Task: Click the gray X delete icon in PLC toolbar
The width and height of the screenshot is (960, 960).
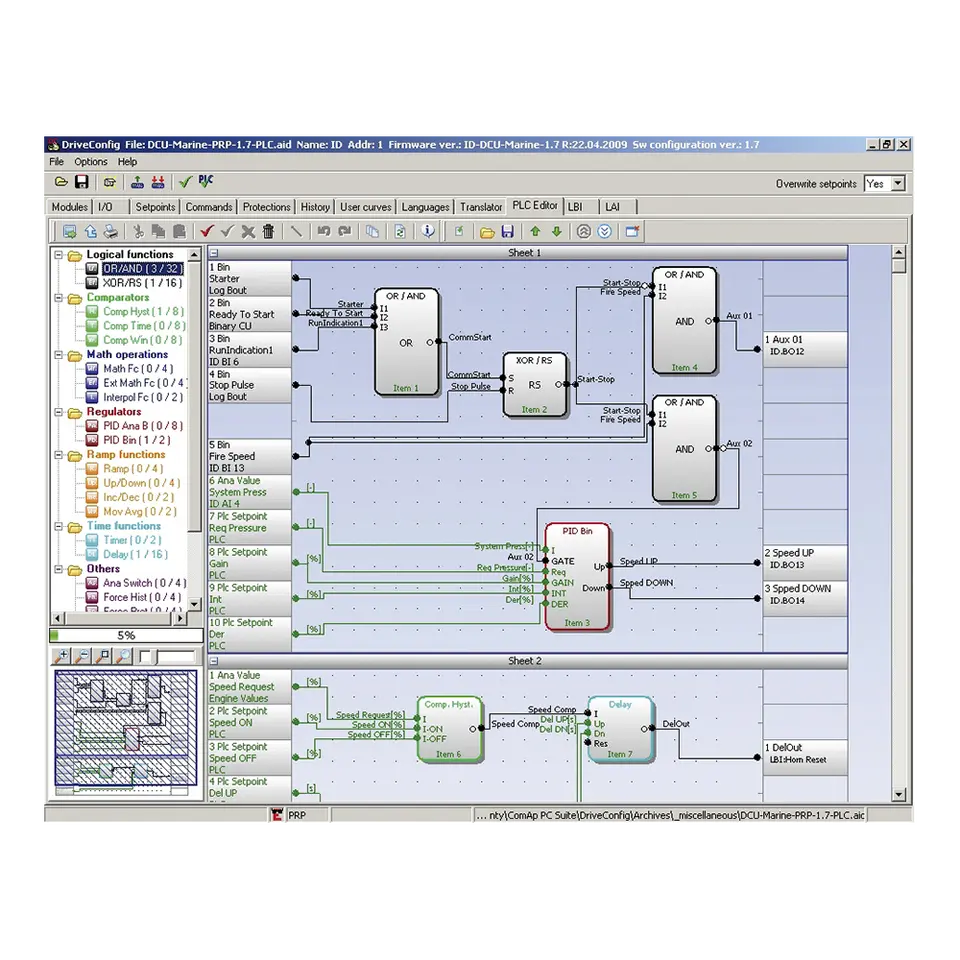Action: [x=248, y=231]
